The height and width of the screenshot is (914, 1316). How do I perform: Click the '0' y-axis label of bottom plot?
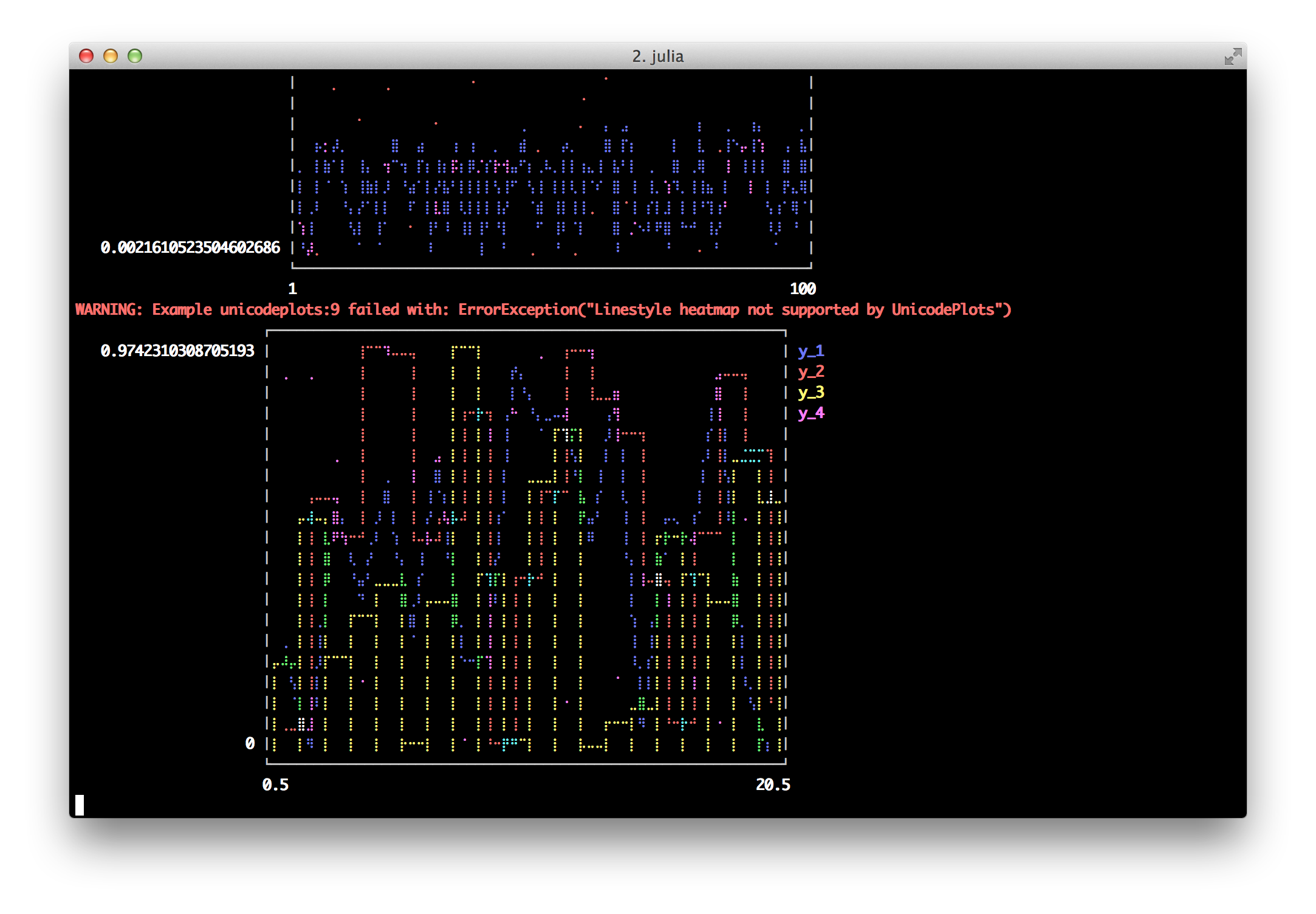tap(250, 743)
